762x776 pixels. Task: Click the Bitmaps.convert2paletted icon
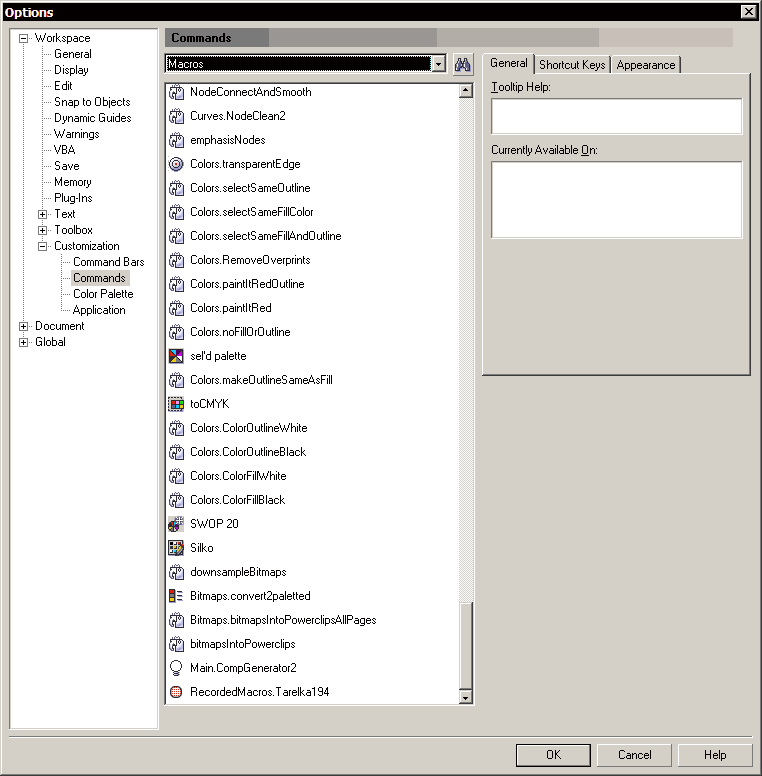click(x=176, y=596)
